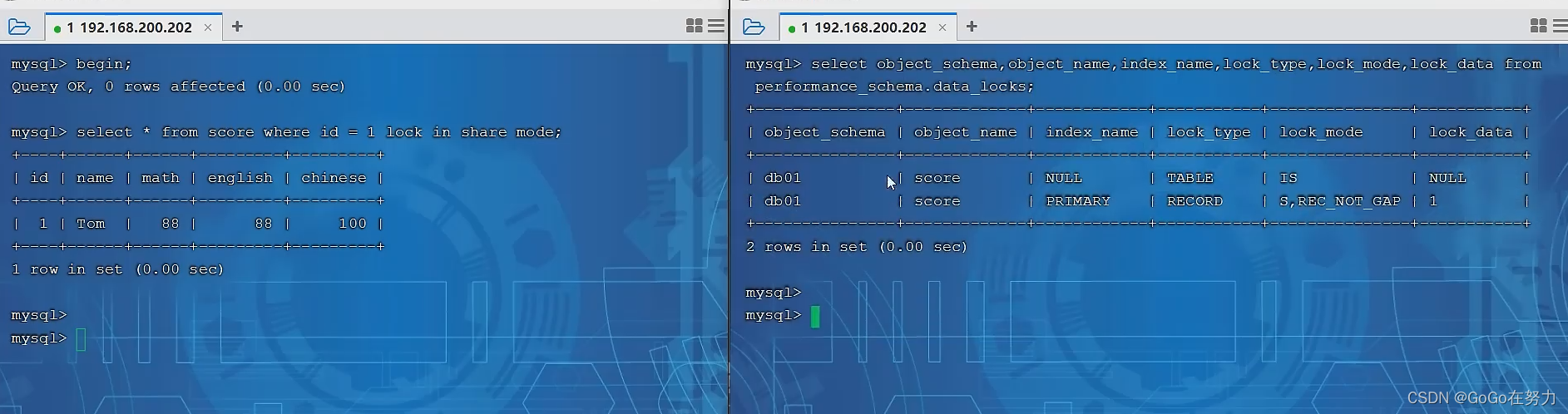Open tile layout grid icon in right window
Viewport: 1568px width, 414px height.
[x=1539, y=26]
